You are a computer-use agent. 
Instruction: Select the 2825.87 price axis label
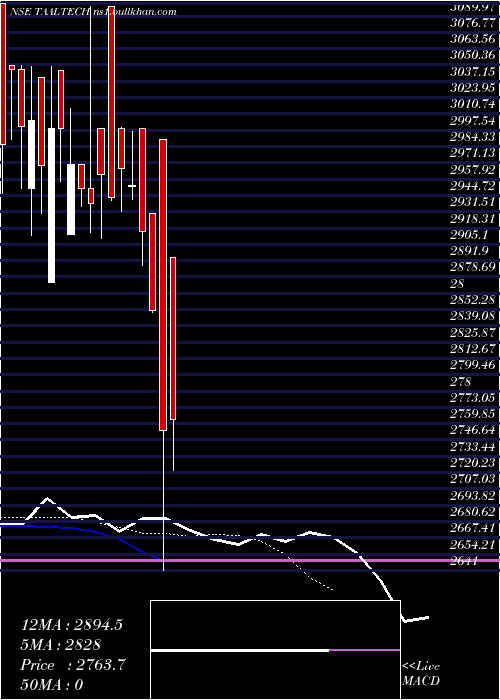pyautogui.click(x=472, y=333)
